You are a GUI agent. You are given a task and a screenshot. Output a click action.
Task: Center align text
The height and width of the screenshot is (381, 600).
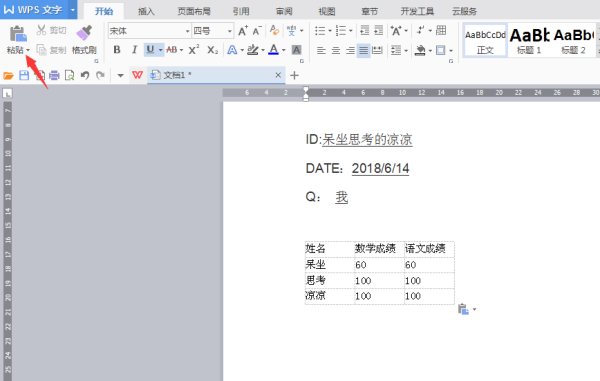tap(336, 50)
